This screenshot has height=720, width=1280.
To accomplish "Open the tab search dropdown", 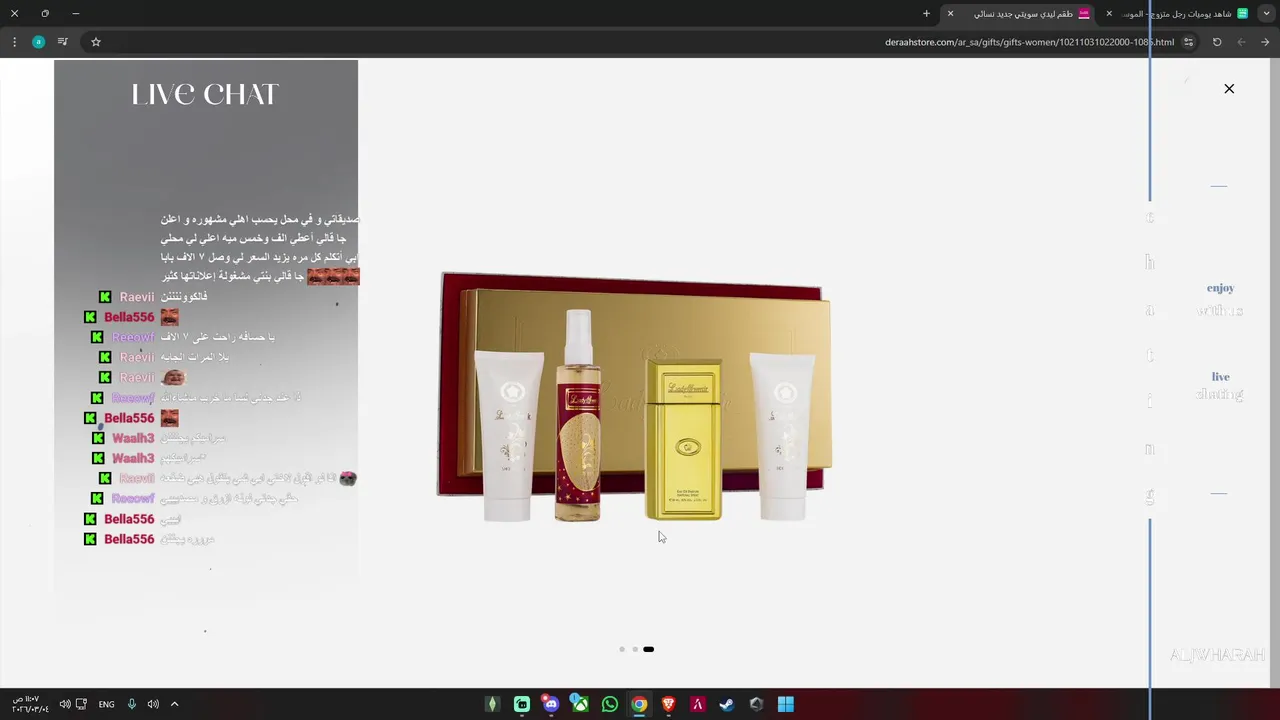I will click(x=1266, y=14).
